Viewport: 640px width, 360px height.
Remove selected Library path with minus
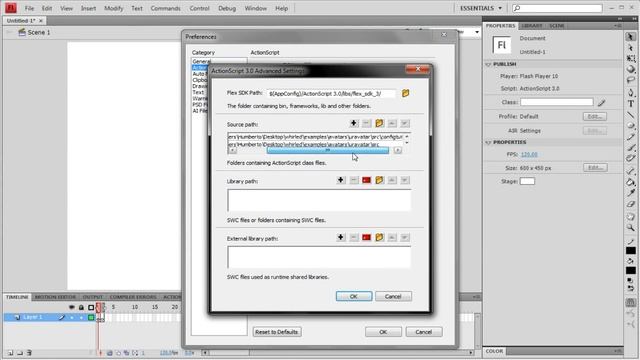pyautogui.click(x=354, y=180)
